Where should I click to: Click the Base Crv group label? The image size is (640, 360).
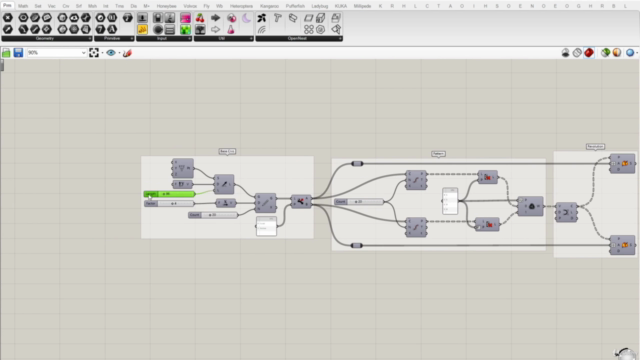pos(227,151)
